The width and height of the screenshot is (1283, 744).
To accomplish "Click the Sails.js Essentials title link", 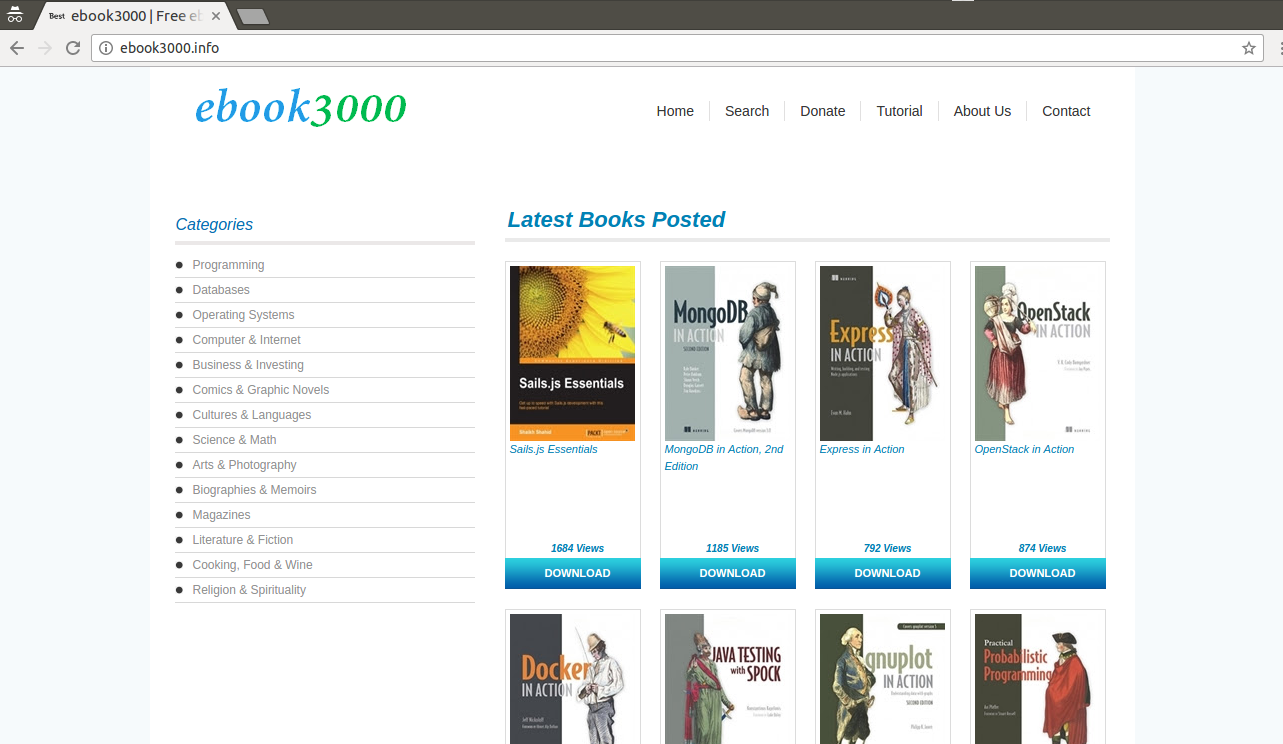I will point(553,450).
